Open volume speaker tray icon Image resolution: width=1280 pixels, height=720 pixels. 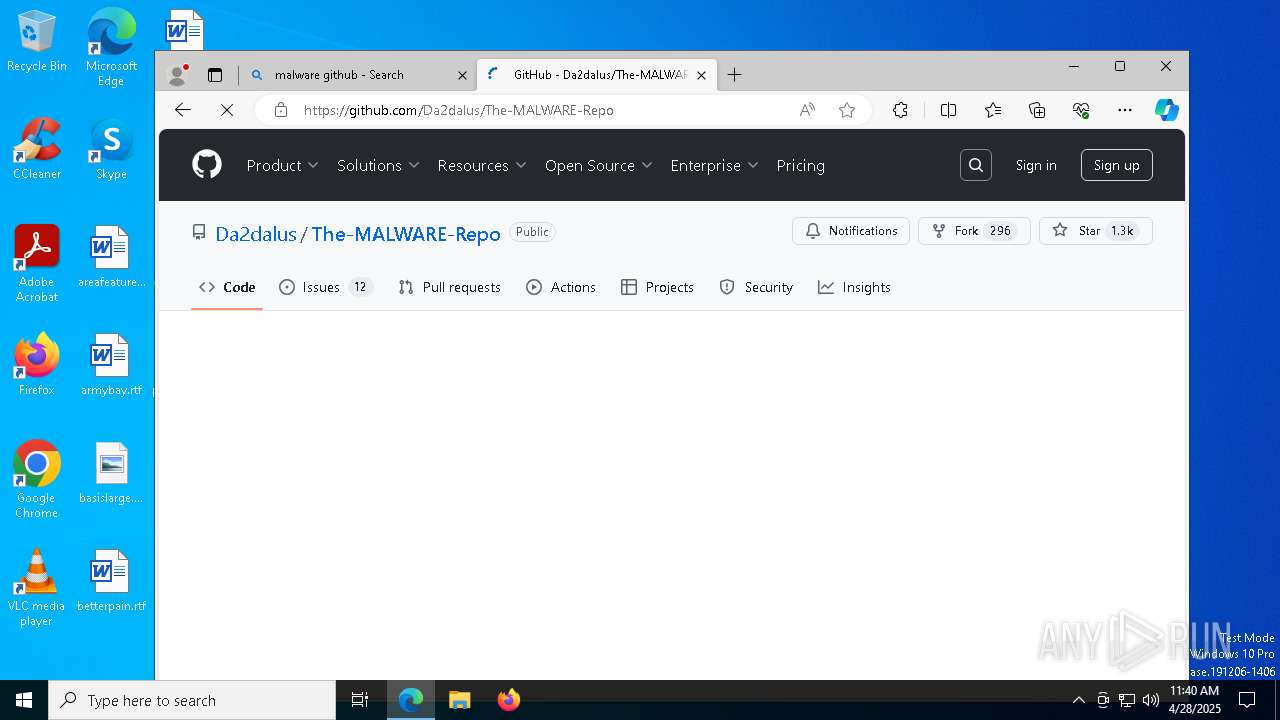(x=1151, y=700)
